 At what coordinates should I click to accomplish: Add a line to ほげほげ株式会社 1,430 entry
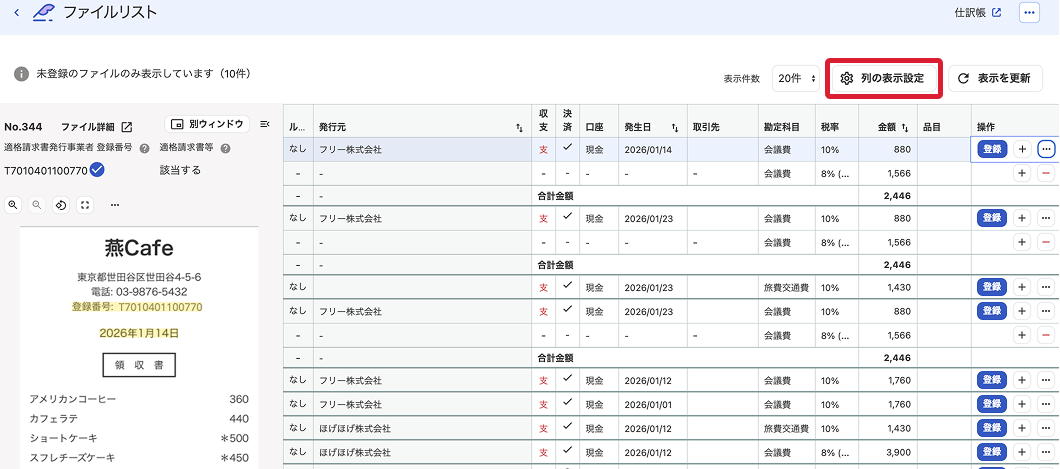1022,428
